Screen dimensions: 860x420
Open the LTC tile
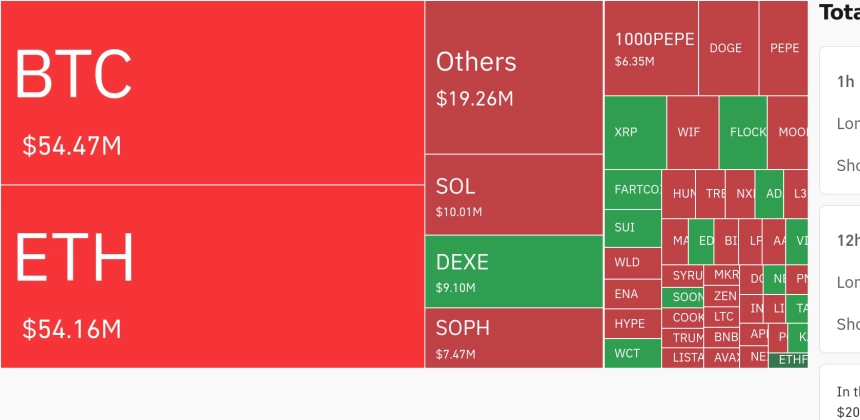[722, 316]
